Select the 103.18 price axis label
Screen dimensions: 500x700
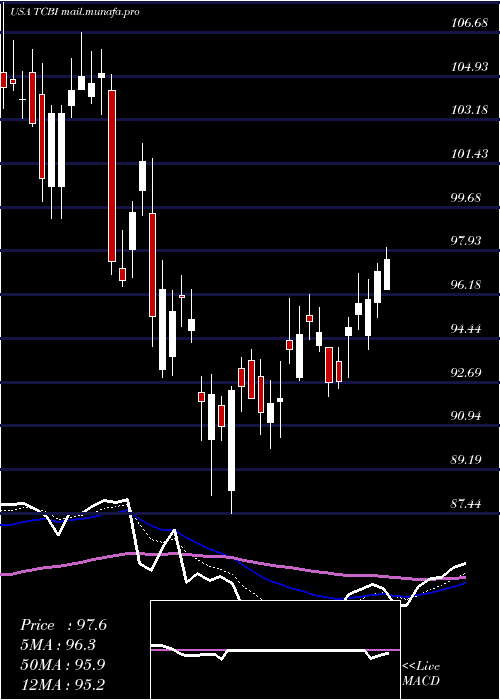pos(469,110)
